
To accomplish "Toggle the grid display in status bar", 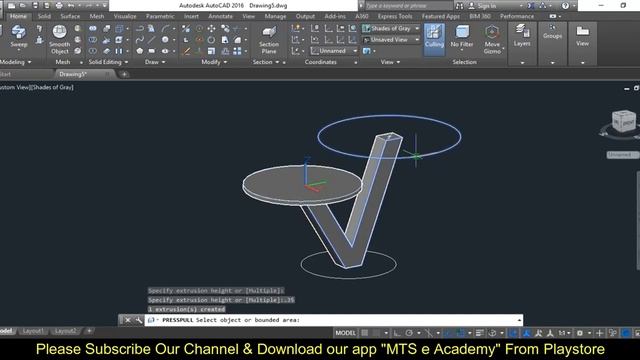I will tap(364, 333).
